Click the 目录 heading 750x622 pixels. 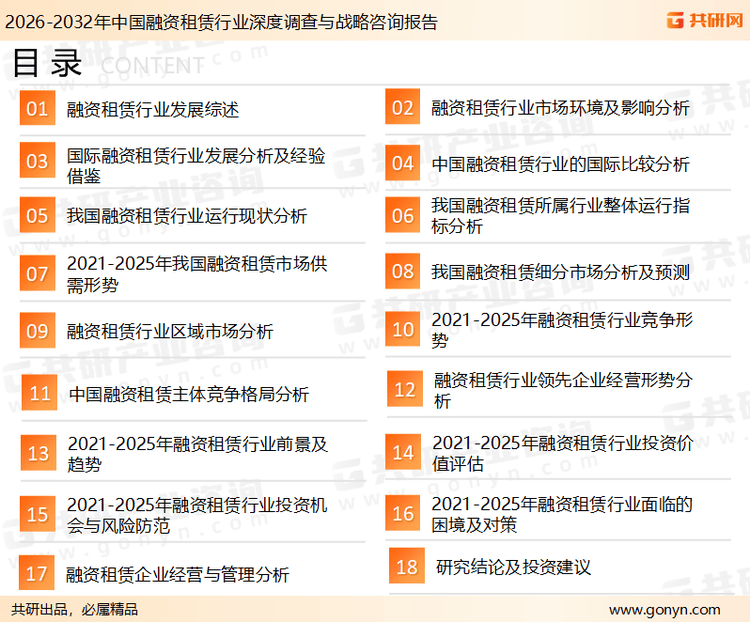coord(47,64)
